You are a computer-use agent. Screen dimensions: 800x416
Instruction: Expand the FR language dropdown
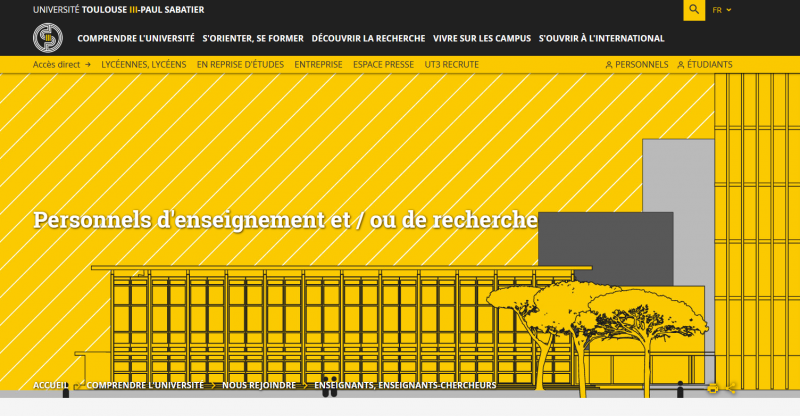pos(722,10)
